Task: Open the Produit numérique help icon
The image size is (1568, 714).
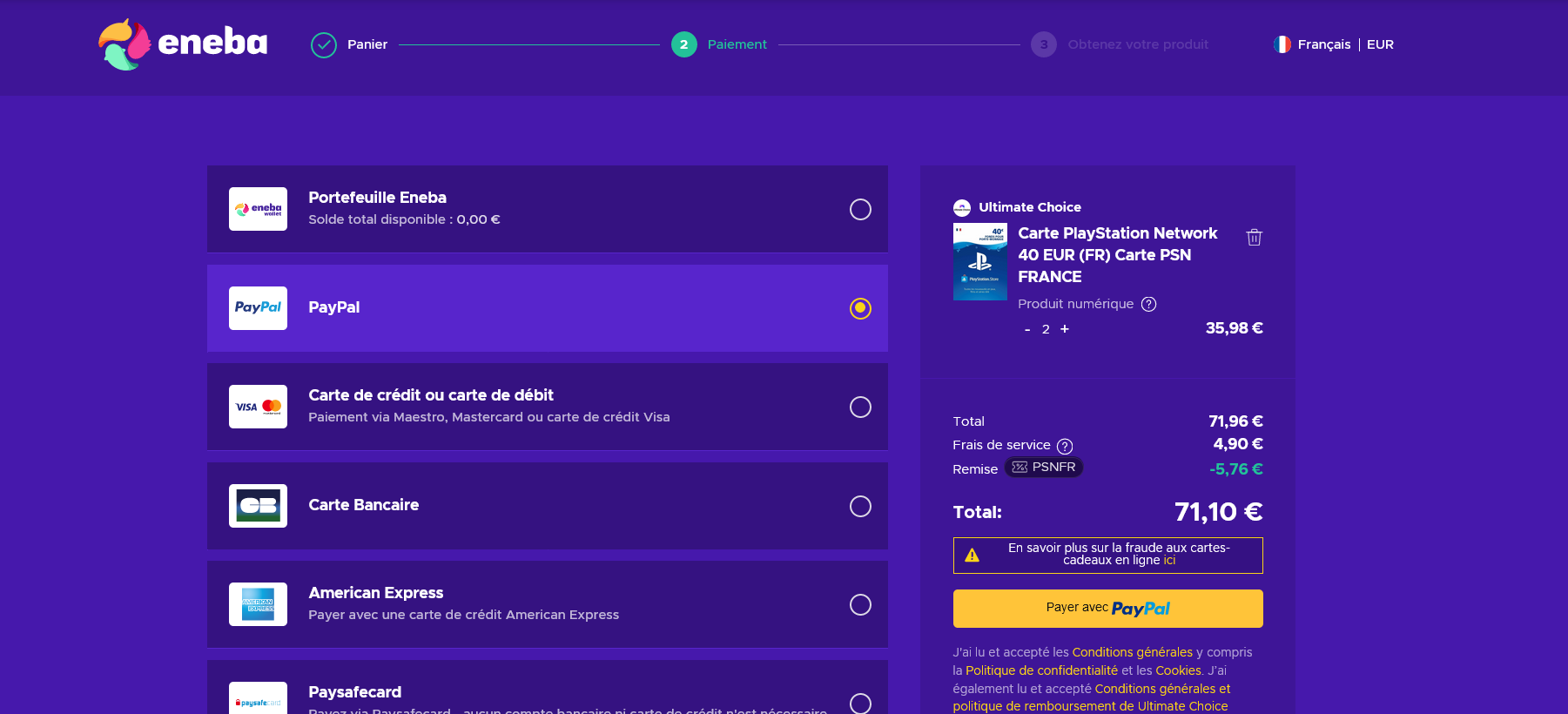Action: 1149,304
